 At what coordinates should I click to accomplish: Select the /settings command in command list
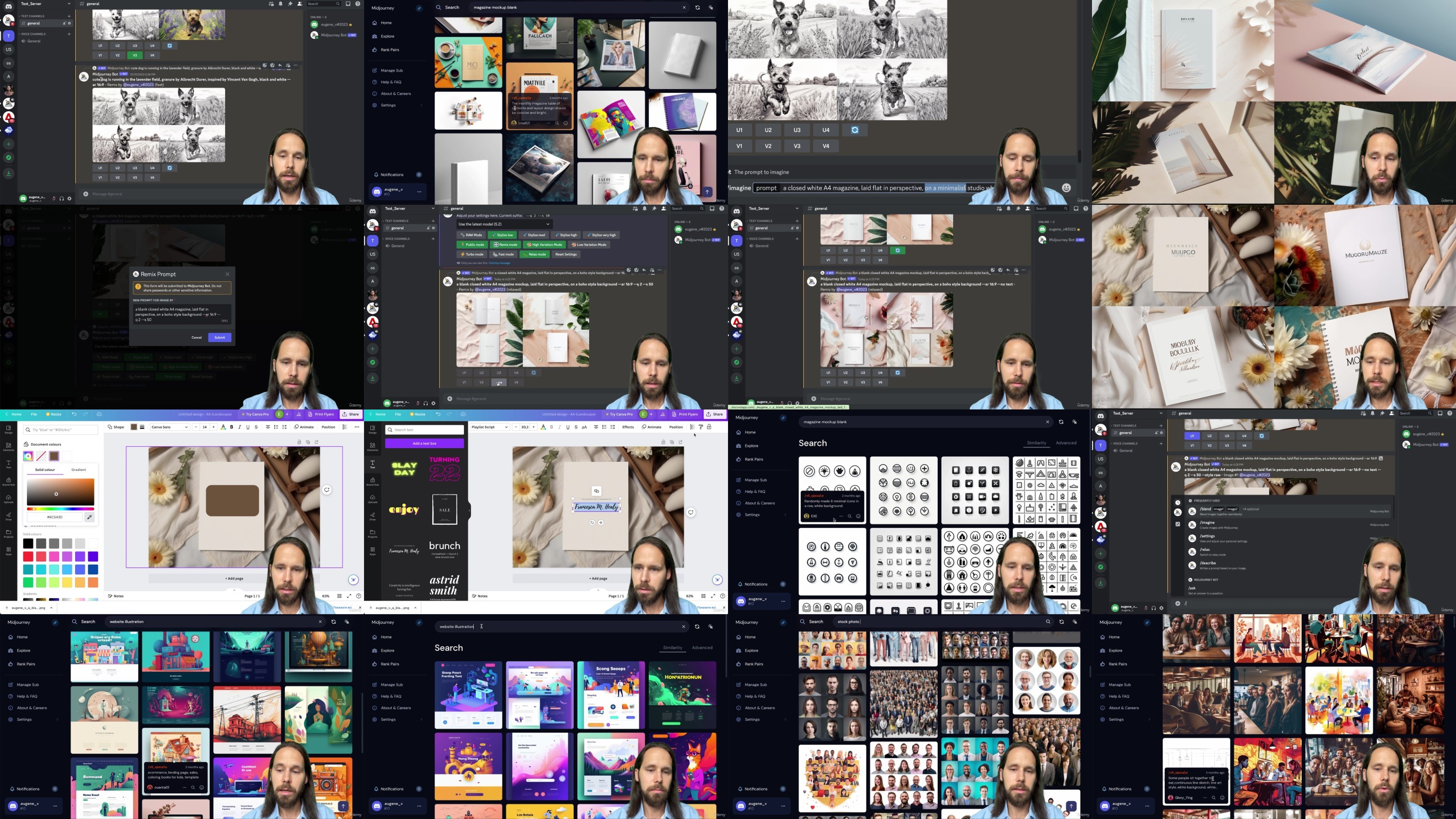(x=1289, y=538)
